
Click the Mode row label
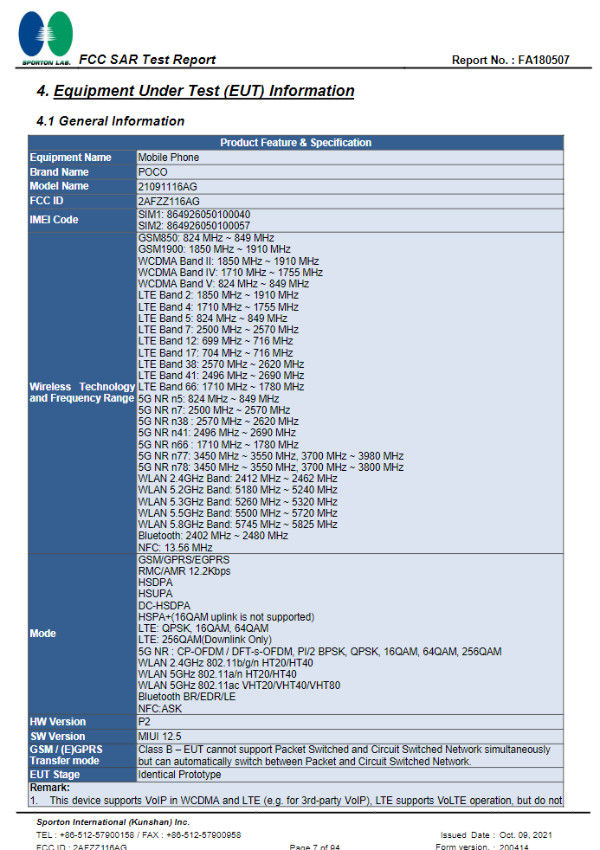point(43,633)
